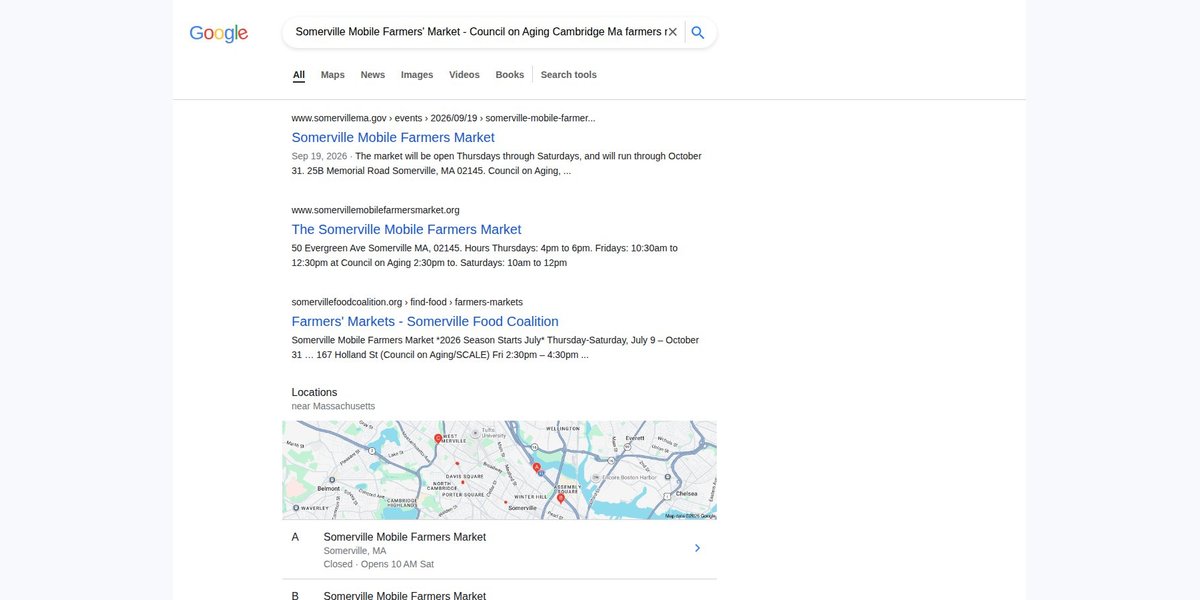Screen dimensions: 1200x600
Task: Click the magnifying glass search icon
Action: coord(698,32)
